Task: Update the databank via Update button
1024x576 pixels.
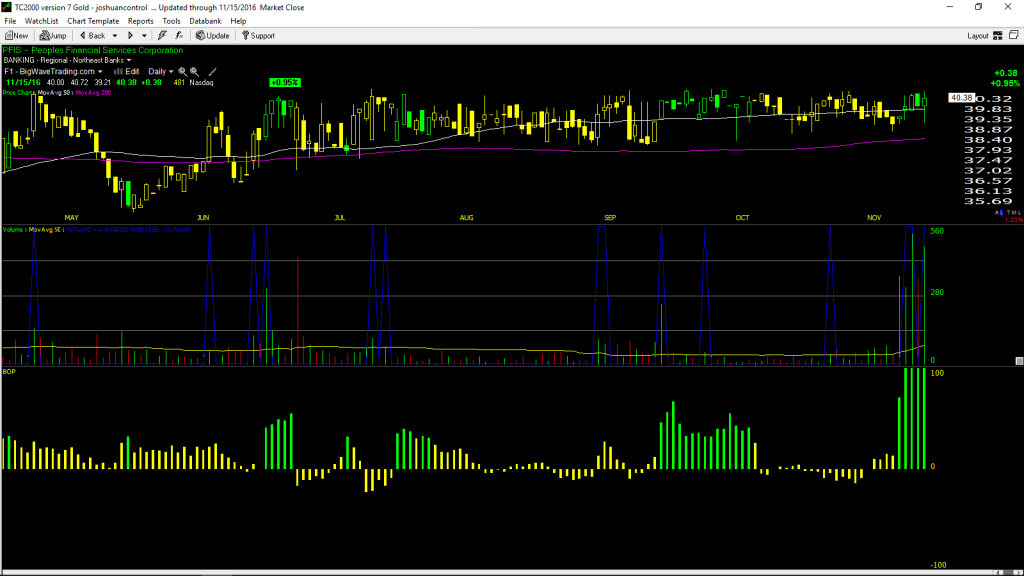Action: point(213,36)
